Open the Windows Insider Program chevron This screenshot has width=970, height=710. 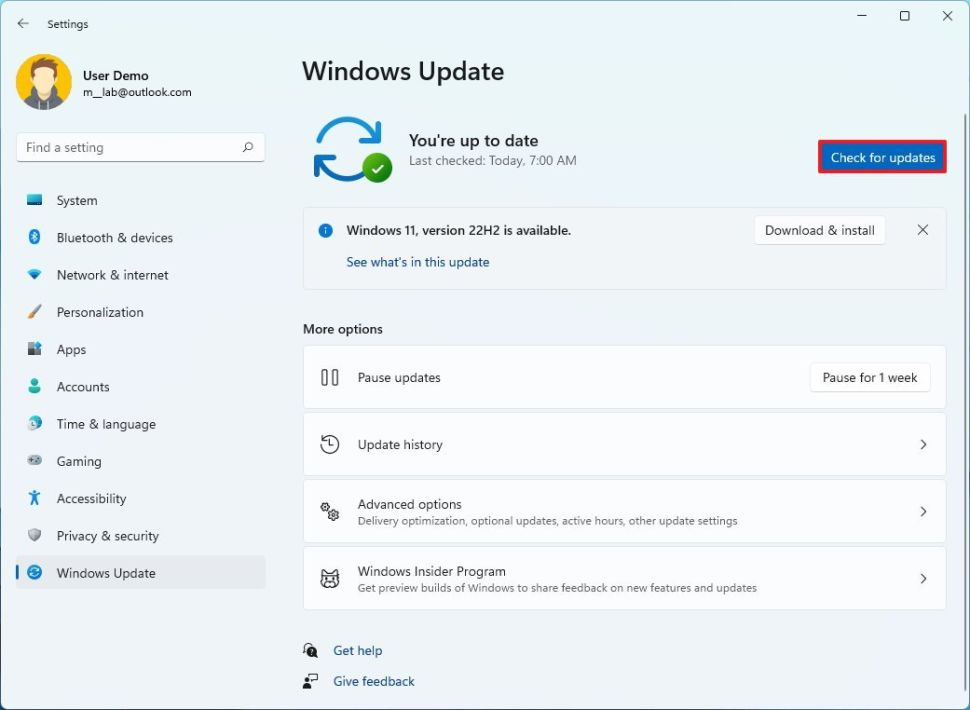922,579
